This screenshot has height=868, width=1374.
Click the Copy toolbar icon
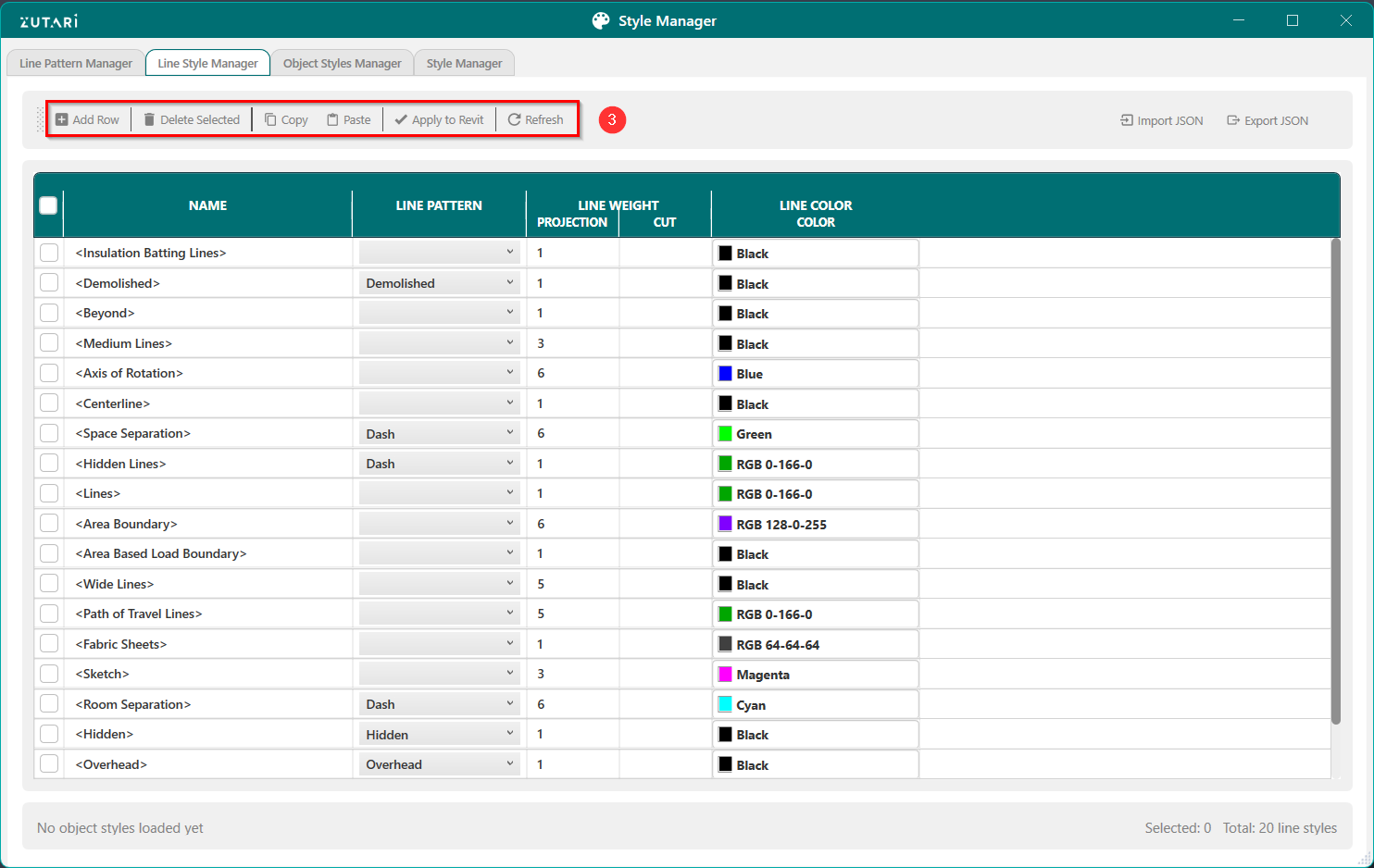tap(270, 120)
